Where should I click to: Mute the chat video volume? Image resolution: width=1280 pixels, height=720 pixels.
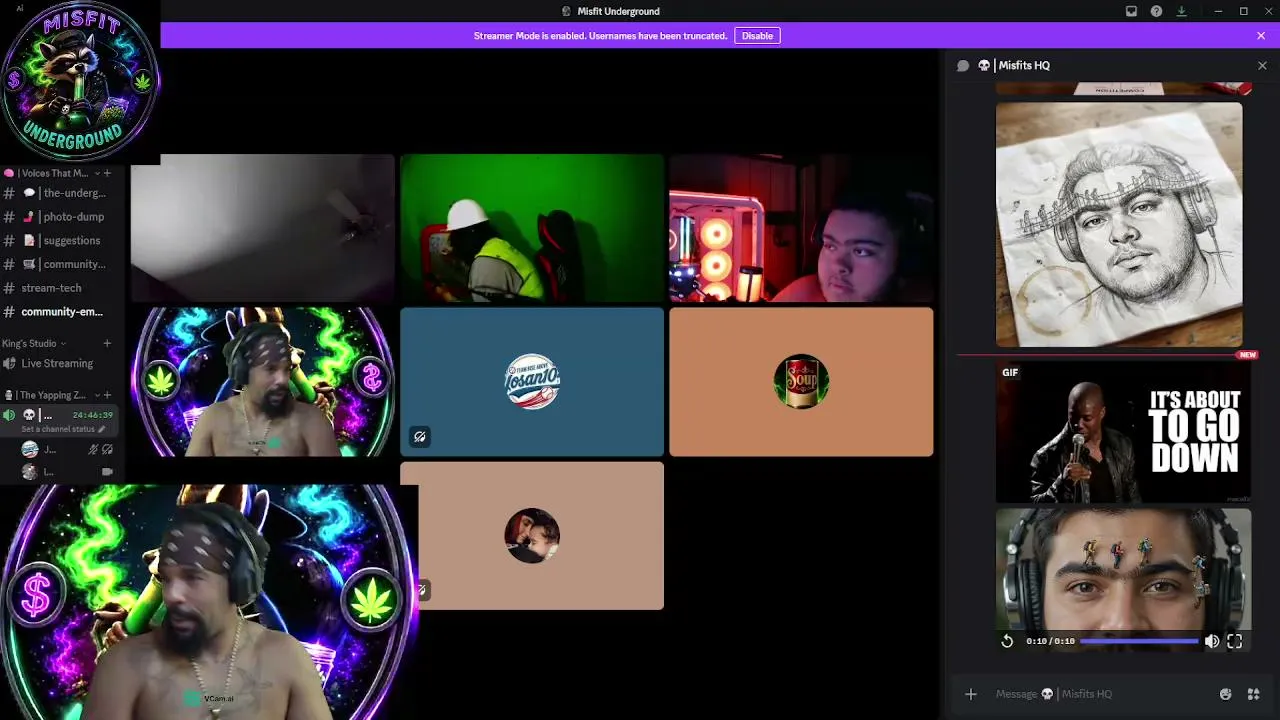tap(1212, 641)
